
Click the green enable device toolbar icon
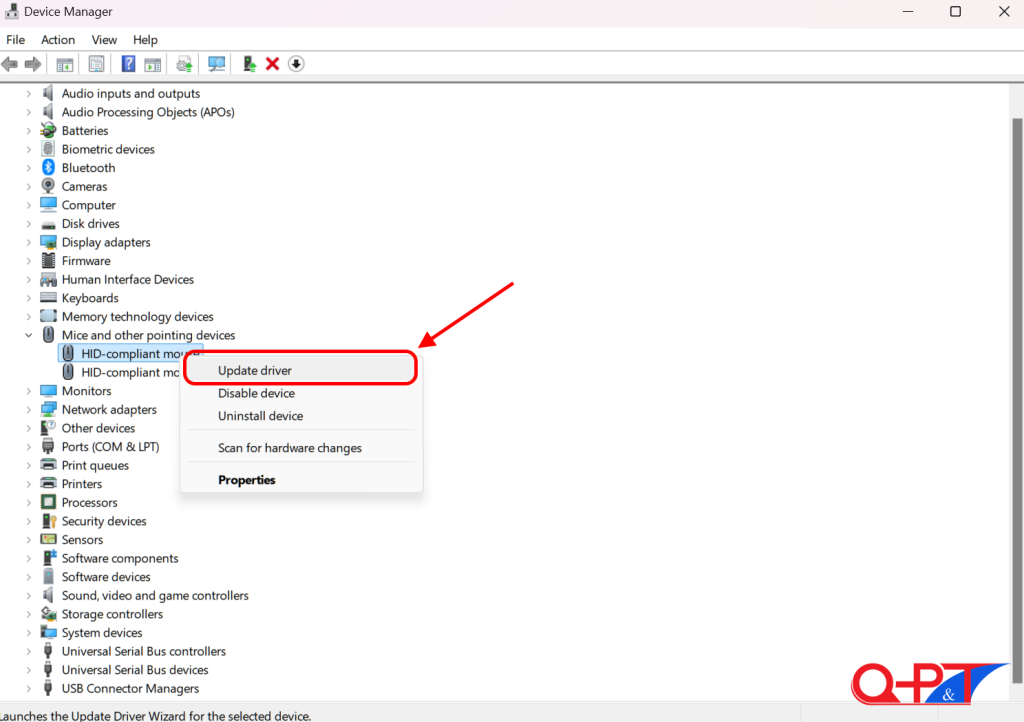249,64
